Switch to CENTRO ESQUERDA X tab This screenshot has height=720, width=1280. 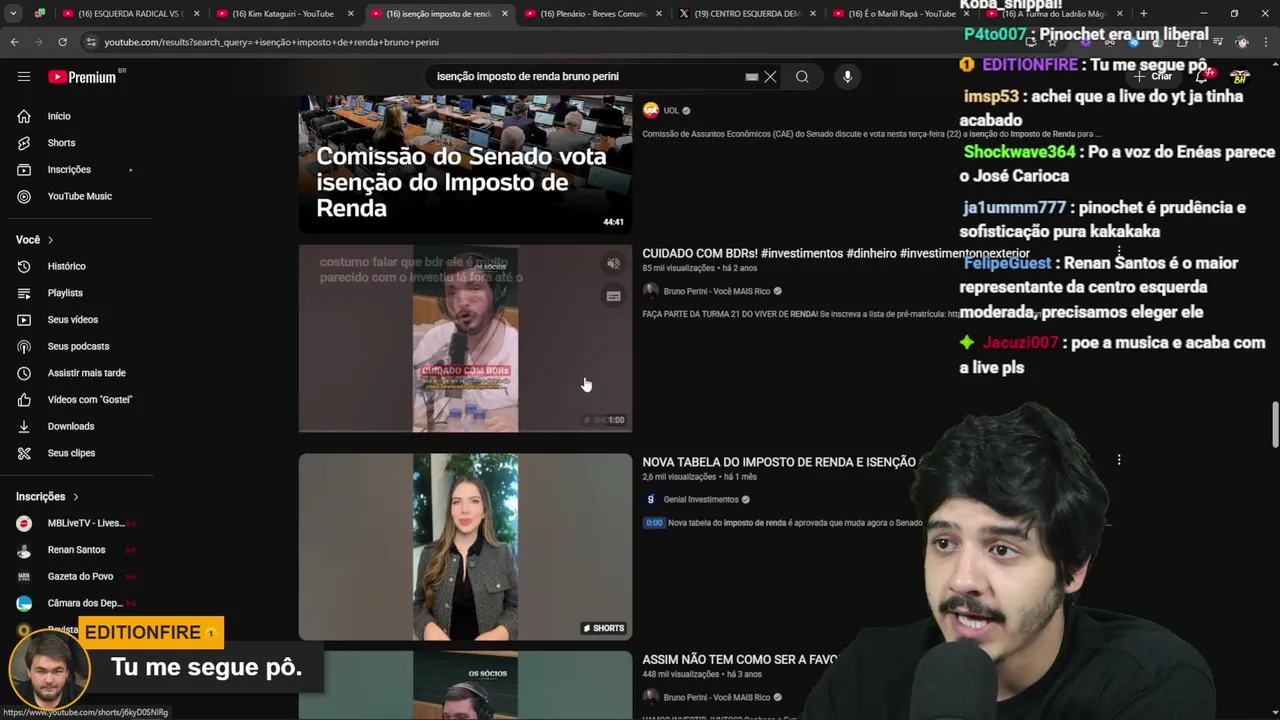coord(746,14)
